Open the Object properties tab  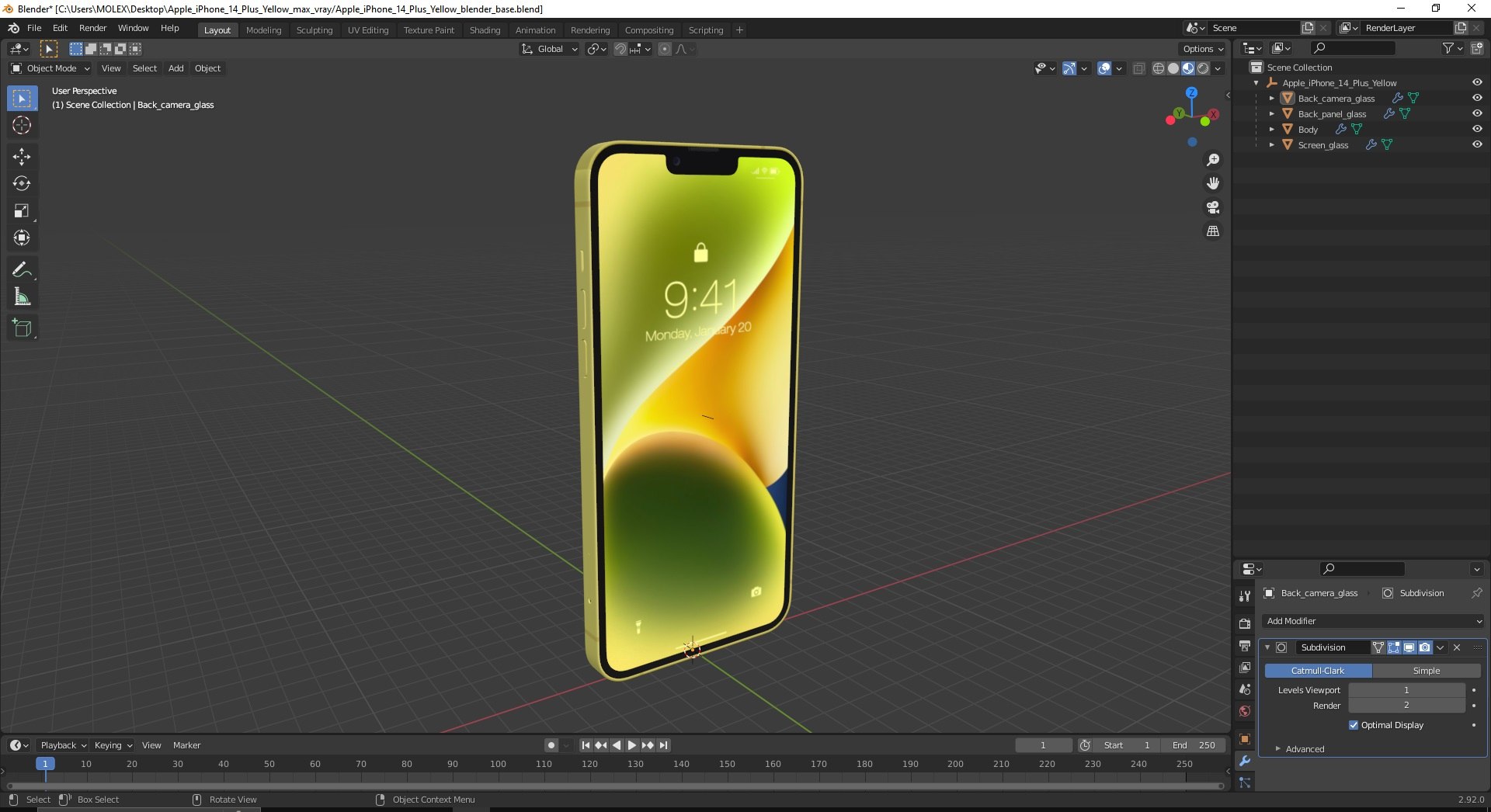coord(1245,739)
